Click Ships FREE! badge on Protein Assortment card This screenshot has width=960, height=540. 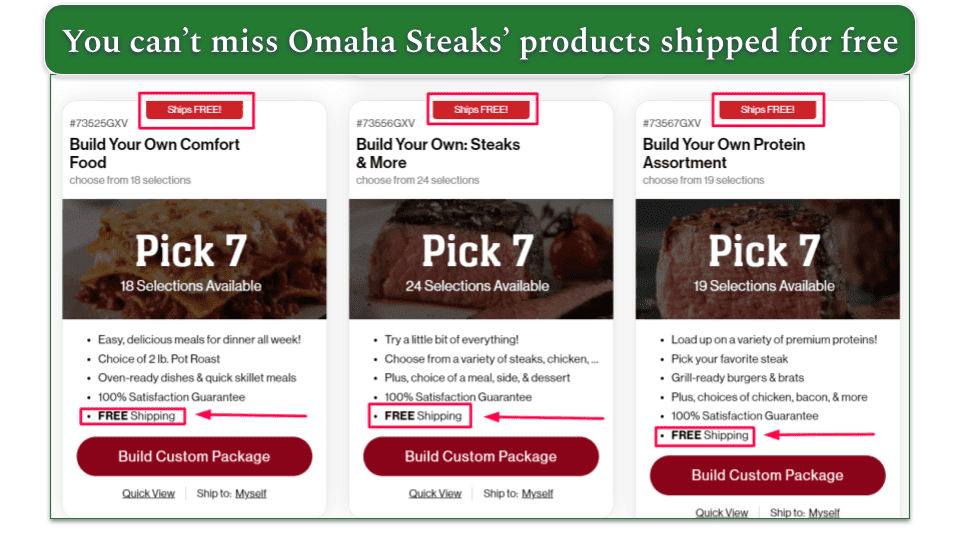point(767,110)
